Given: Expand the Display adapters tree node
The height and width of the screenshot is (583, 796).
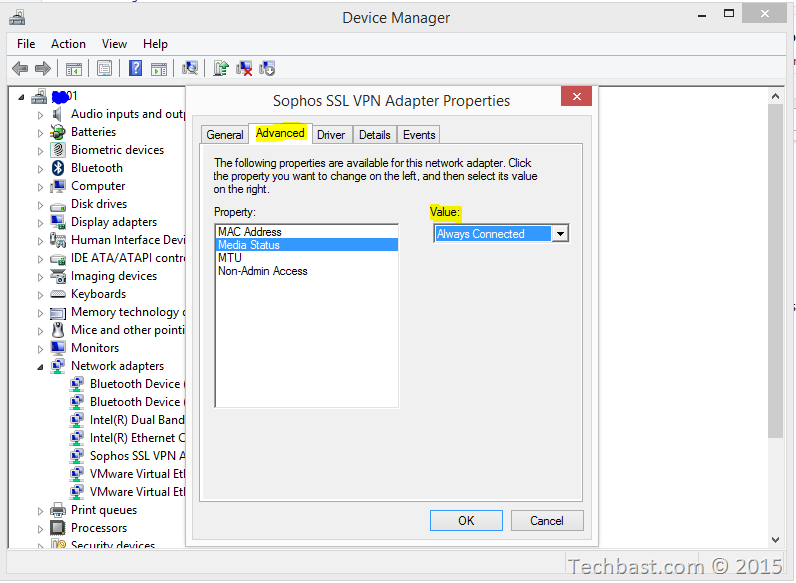Looking at the screenshot, I should [x=40, y=223].
